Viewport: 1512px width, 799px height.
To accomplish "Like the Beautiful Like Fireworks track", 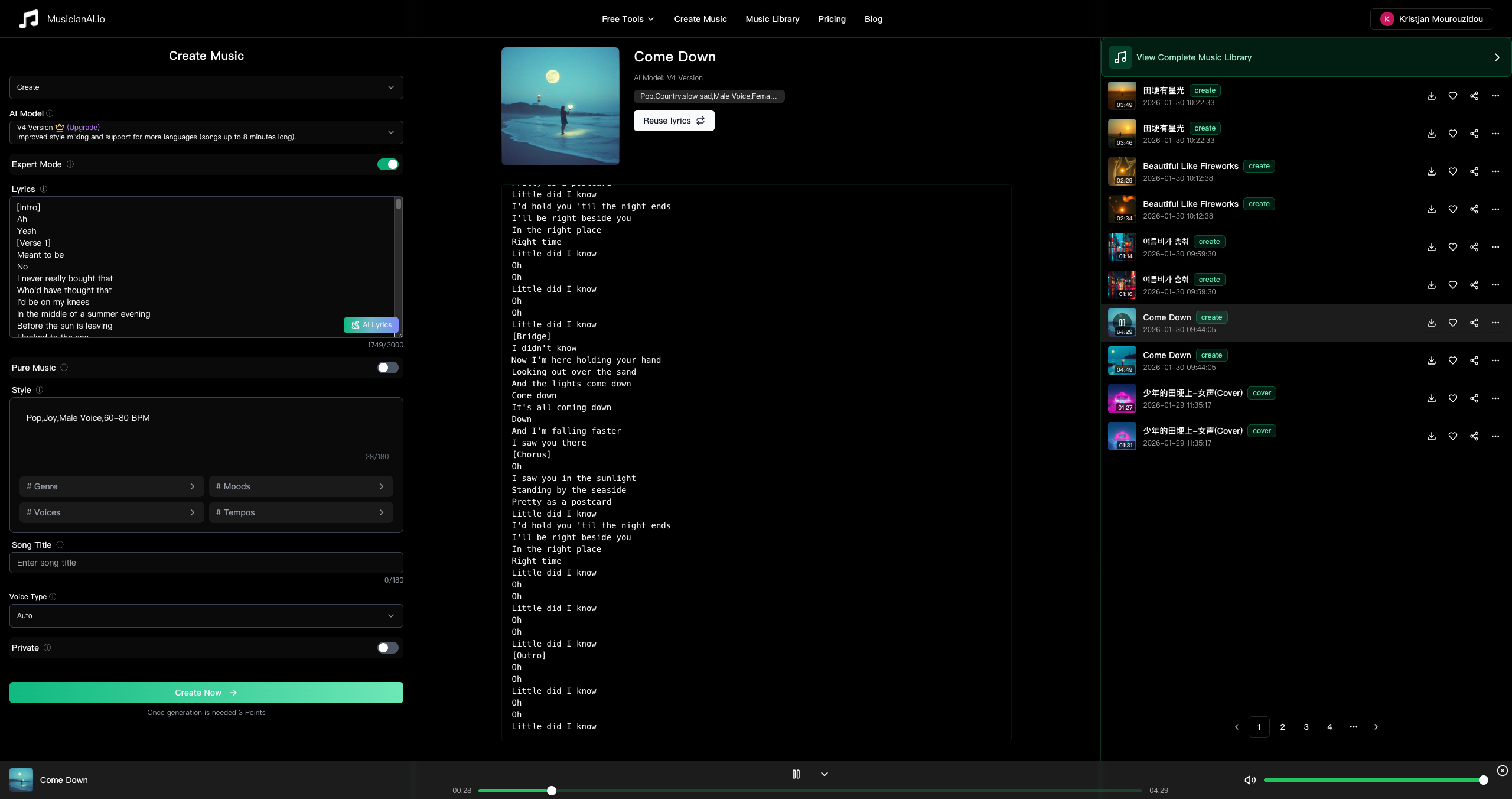I will (x=1453, y=171).
